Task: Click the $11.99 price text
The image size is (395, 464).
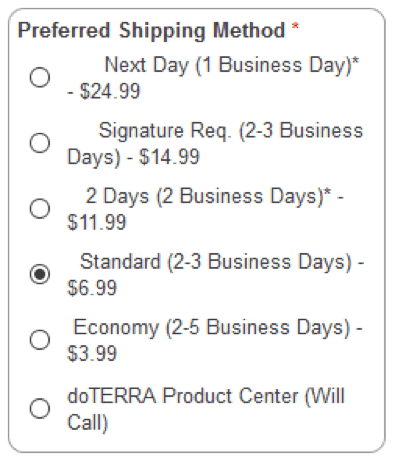Action: (x=97, y=222)
